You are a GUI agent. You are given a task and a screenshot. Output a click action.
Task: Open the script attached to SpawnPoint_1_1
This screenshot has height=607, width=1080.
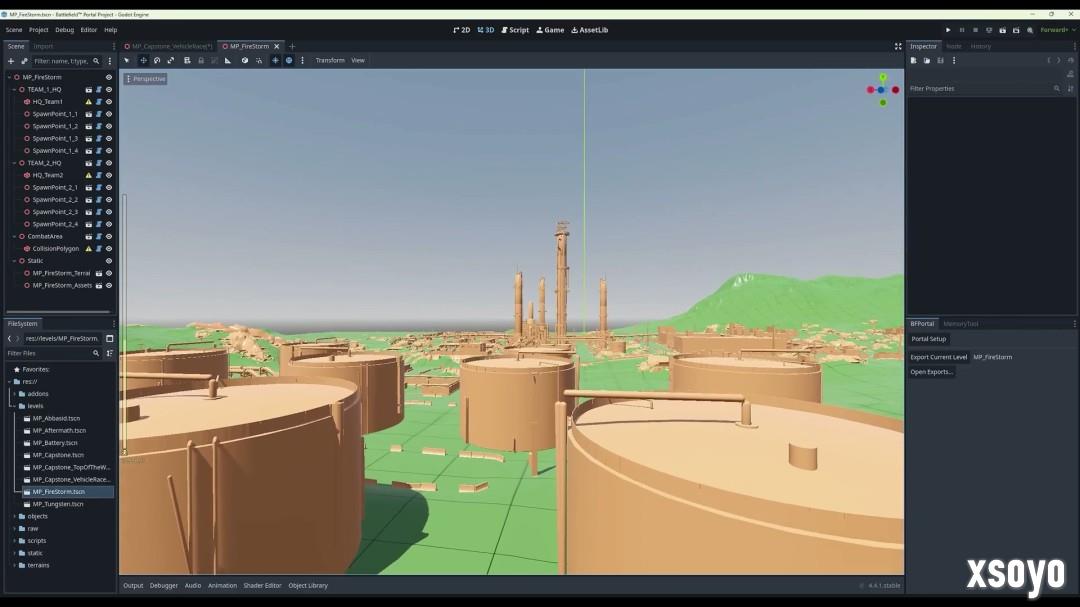99,114
